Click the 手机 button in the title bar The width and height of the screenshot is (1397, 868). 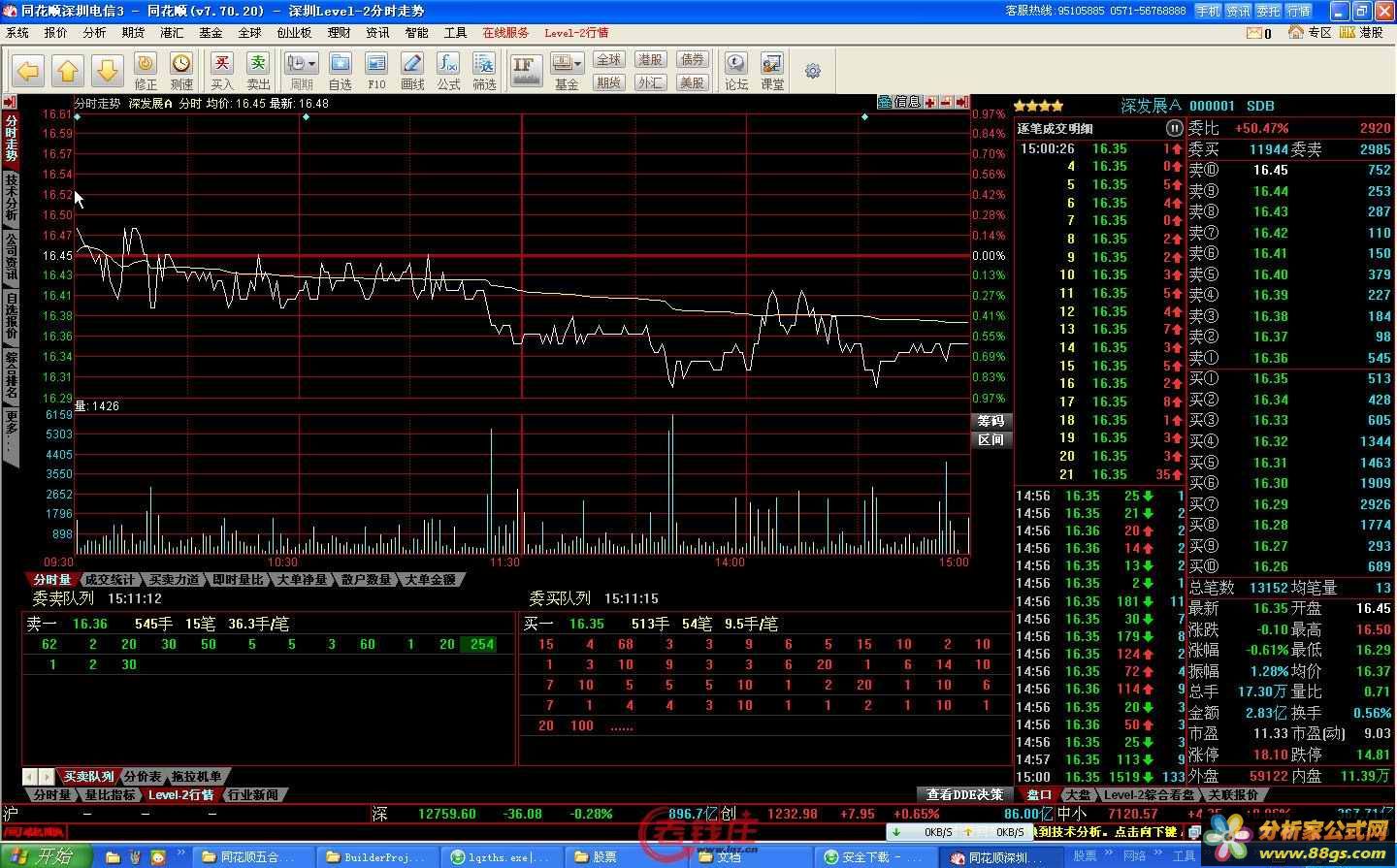coord(1208,11)
